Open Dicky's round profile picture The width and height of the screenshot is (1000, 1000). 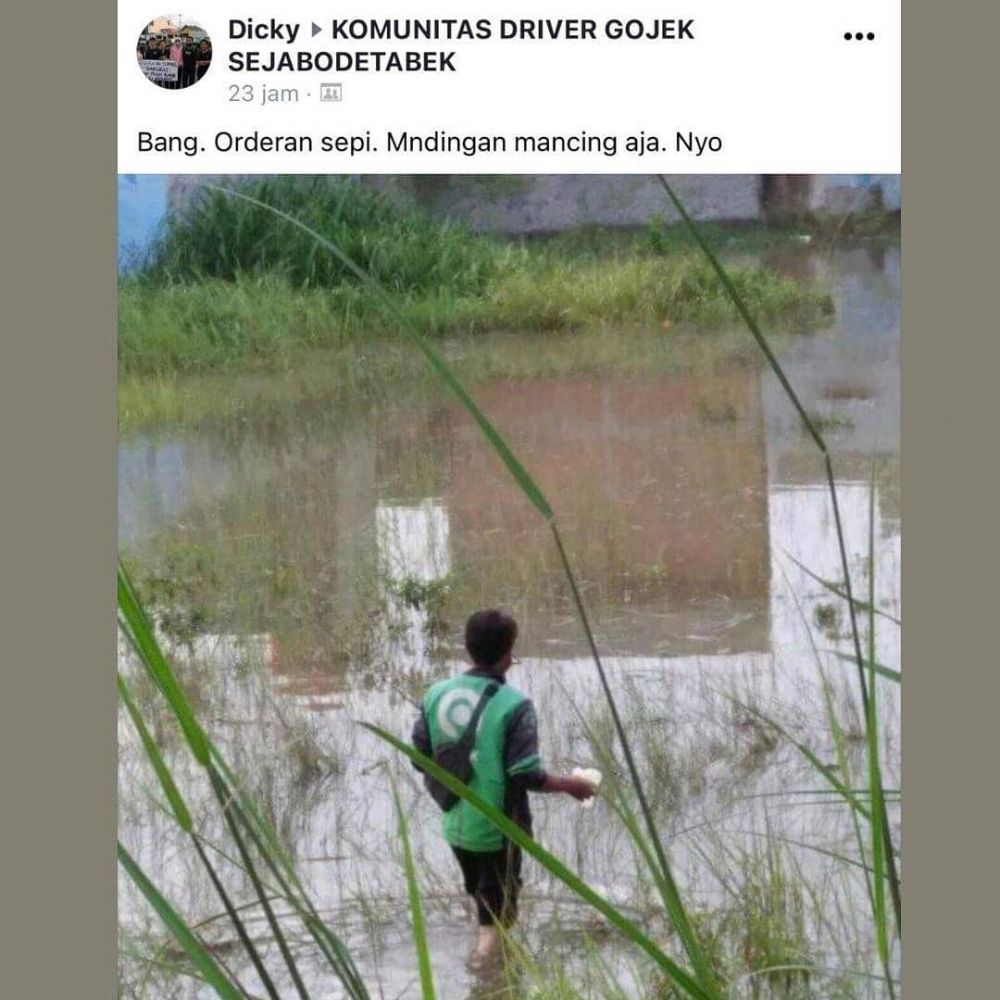pyautogui.click(x=174, y=52)
